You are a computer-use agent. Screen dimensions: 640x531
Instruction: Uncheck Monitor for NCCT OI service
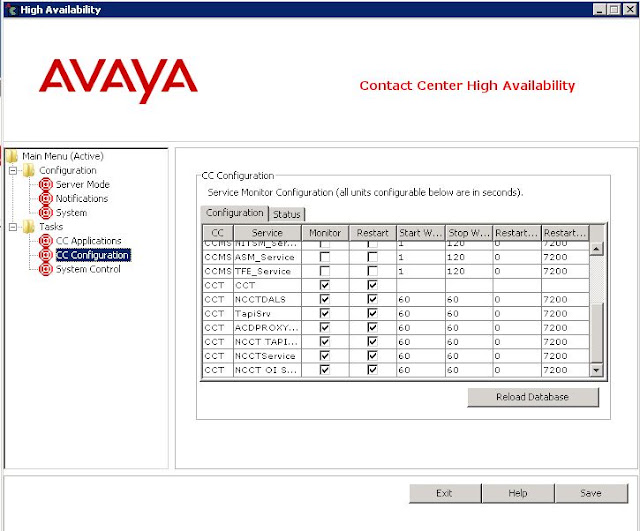[x=324, y=370]
